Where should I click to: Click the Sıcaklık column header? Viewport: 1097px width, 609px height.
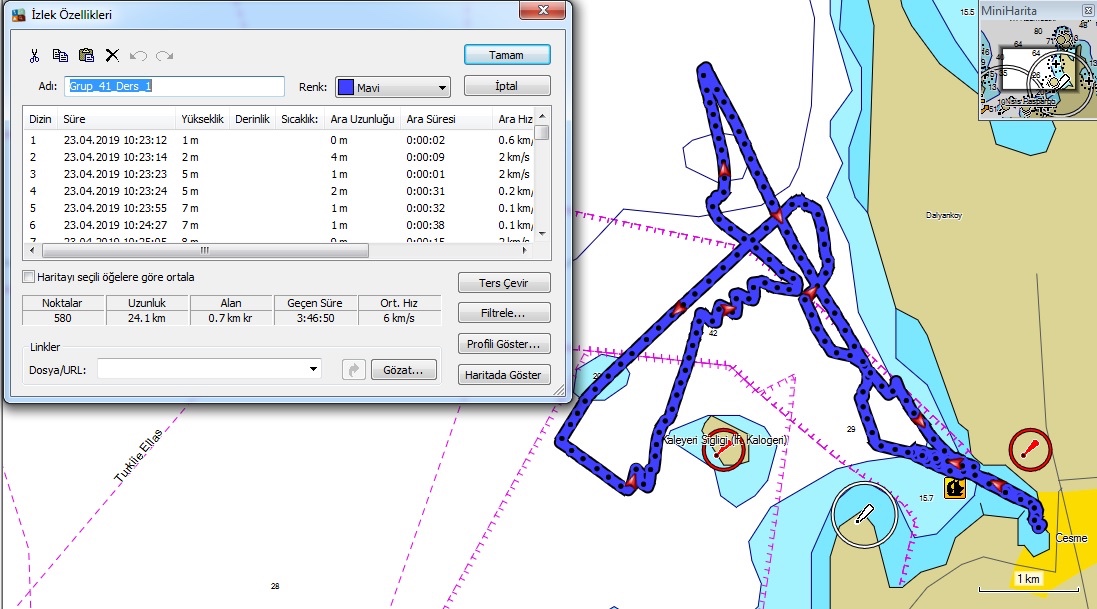pyautogui.click(x=299, y=119)
